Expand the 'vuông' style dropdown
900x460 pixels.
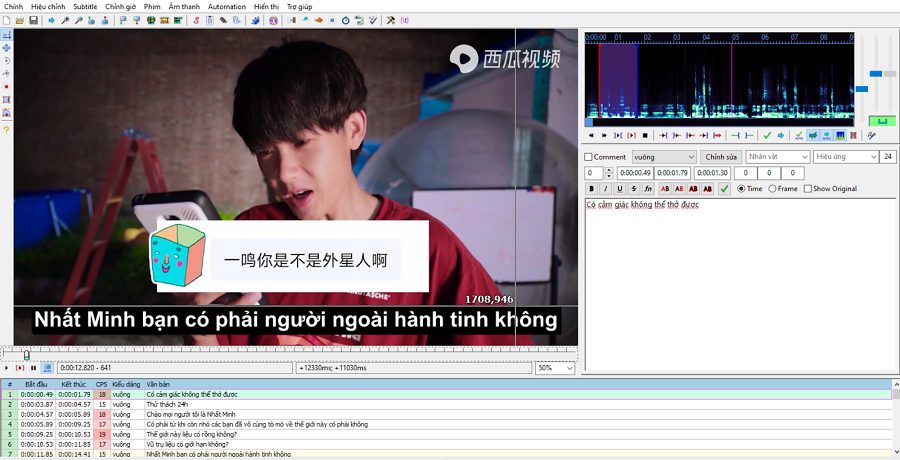[690, 157]
